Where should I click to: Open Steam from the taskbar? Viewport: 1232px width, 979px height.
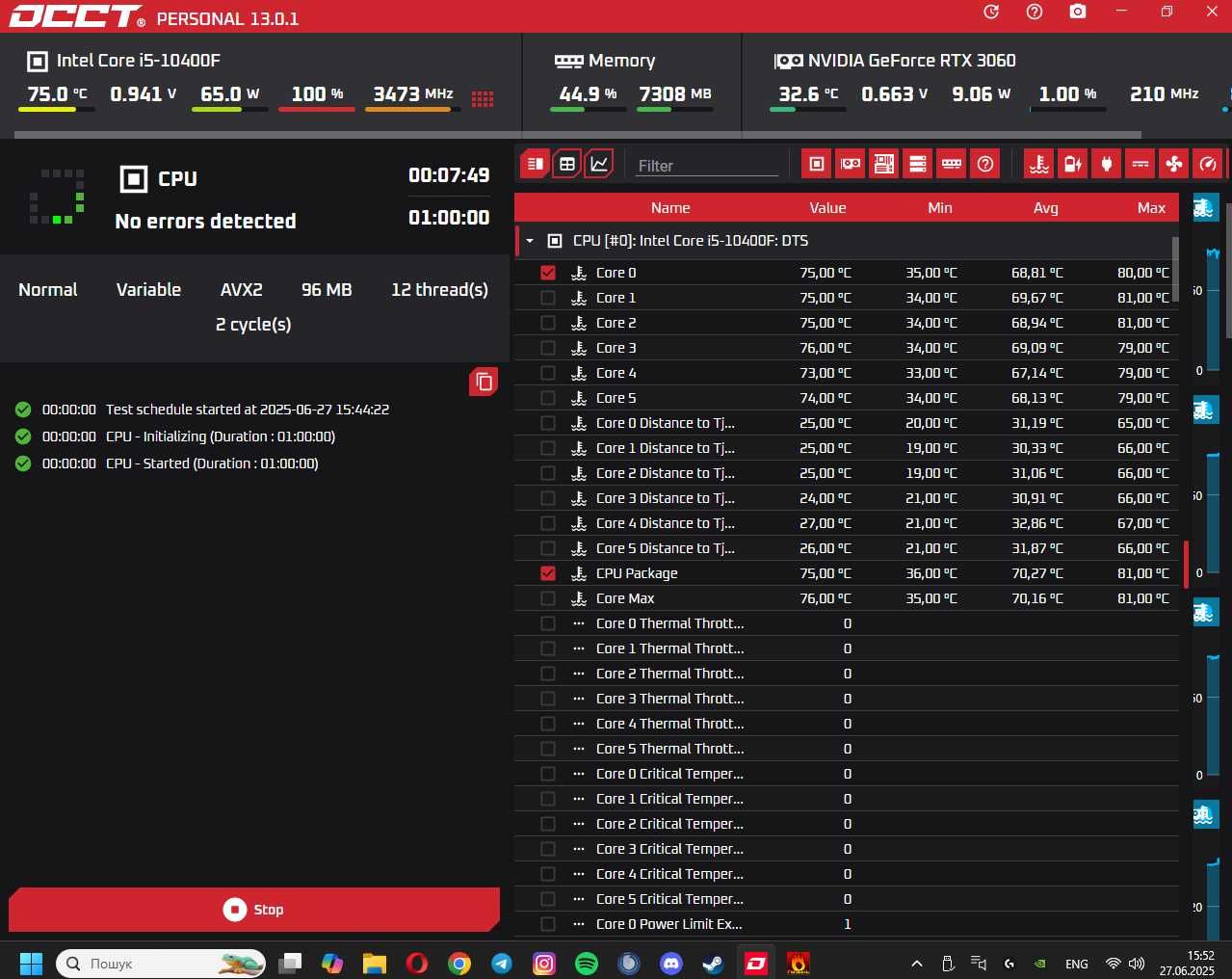click(713, 963)
